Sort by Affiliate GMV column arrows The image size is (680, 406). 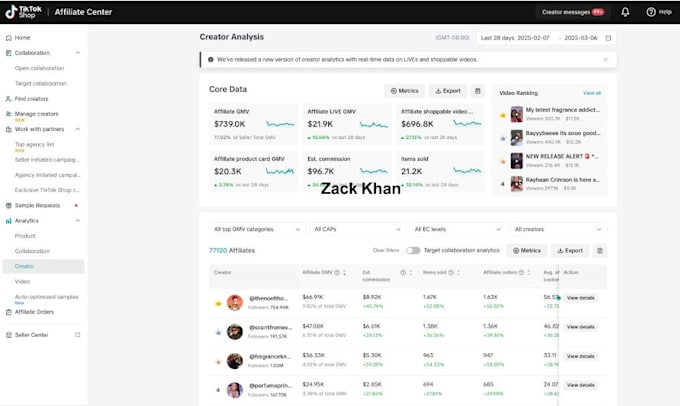344,273
